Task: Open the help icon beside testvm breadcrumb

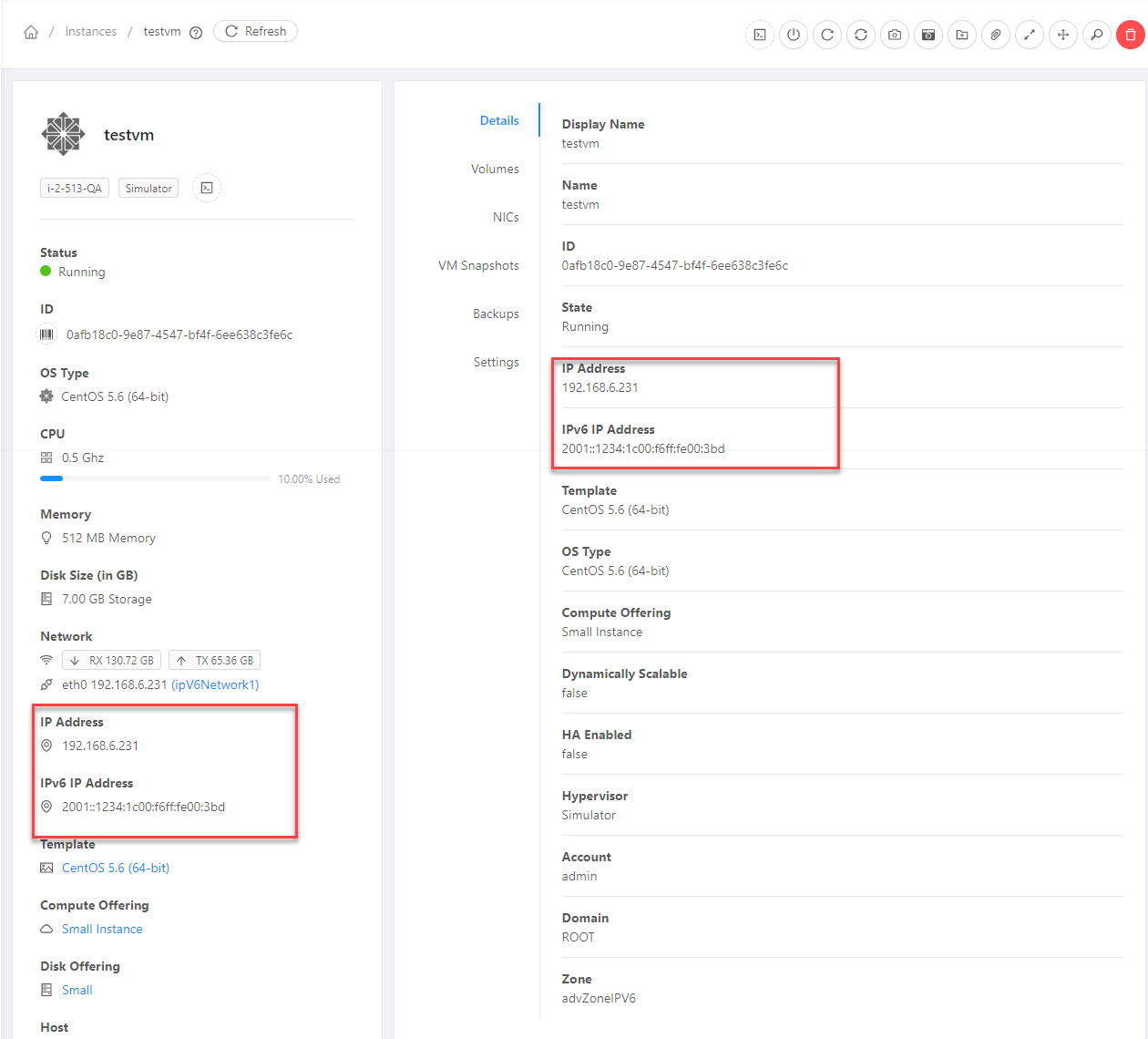Action: click(x=196, y=32)
